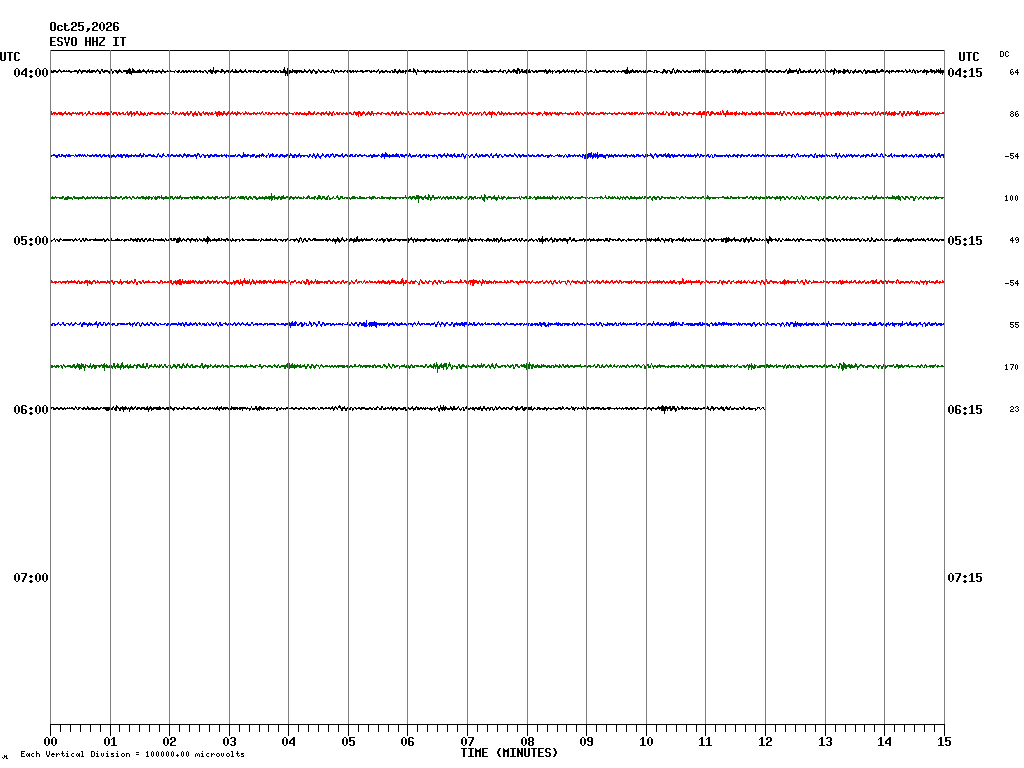The width and height of the screenshot is (1024, 768).
Task: Select the DC offset value 100
Action: point(1012,199)
